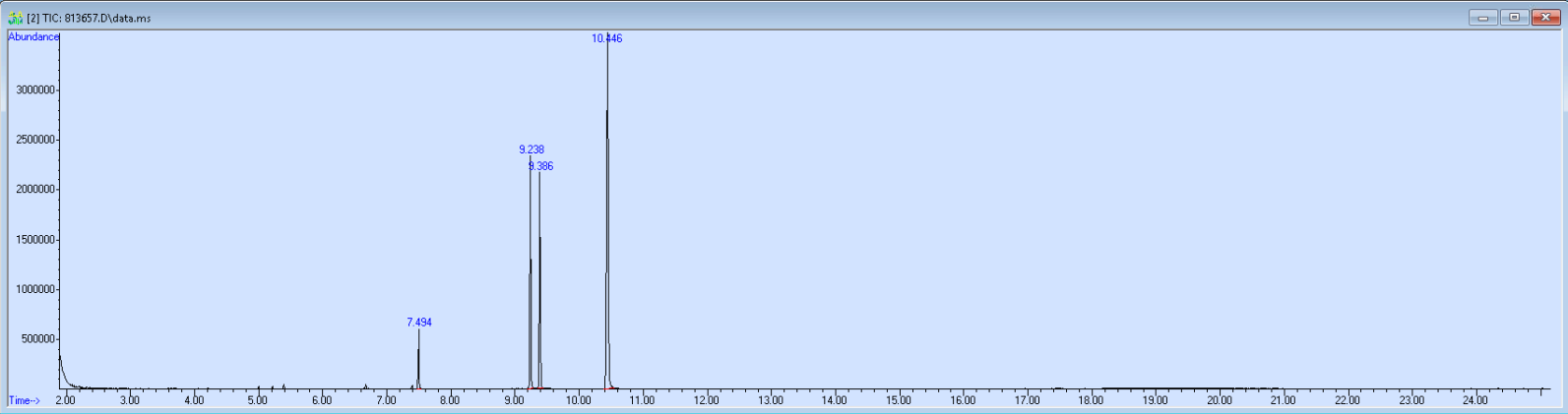Click the 12.00 time axis label
Viewport: 1568px width, 414px height.
click(x=706, y=400)
